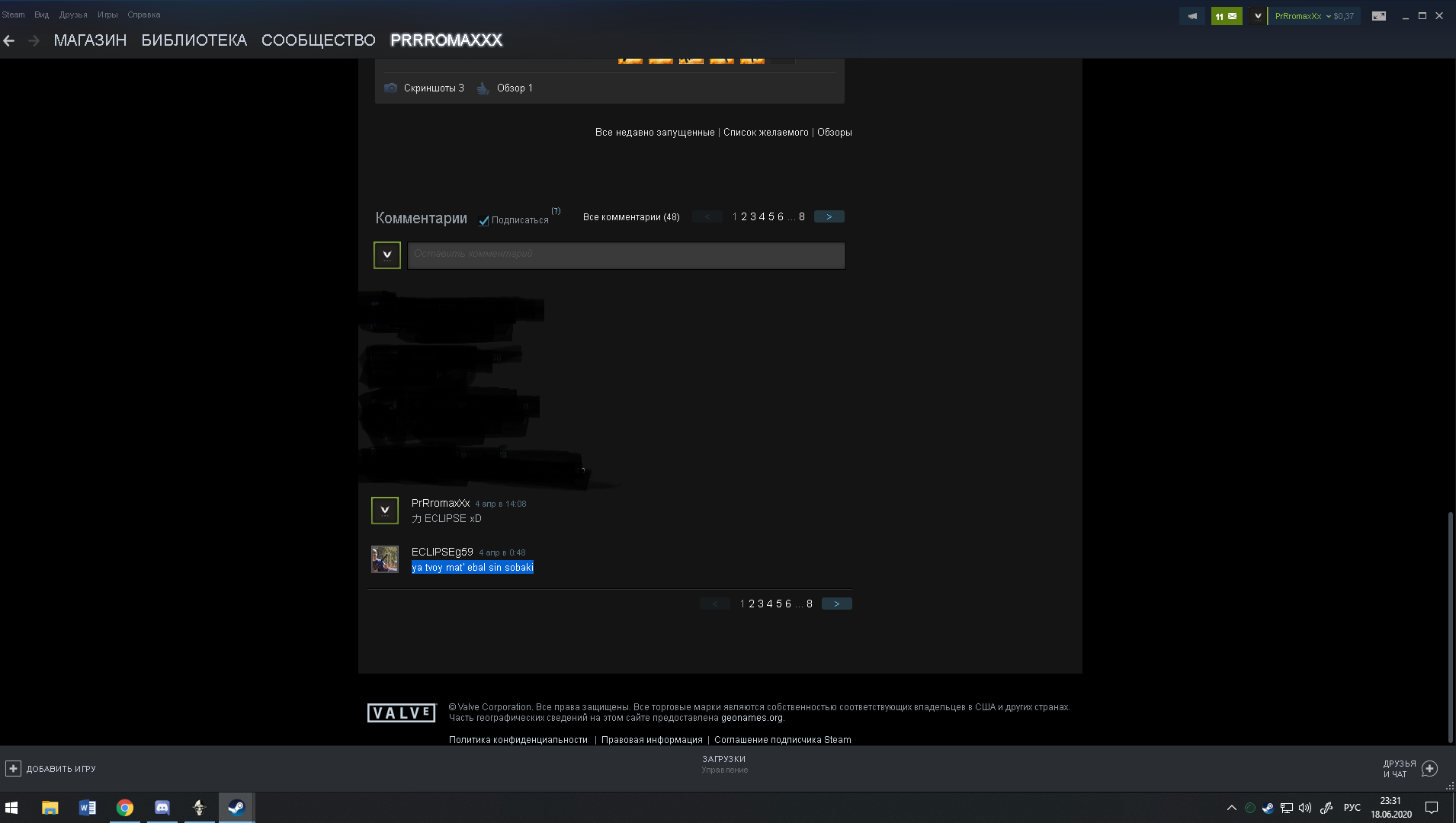
Task: Click the page vertical scrollbar
Action: 1451,626
